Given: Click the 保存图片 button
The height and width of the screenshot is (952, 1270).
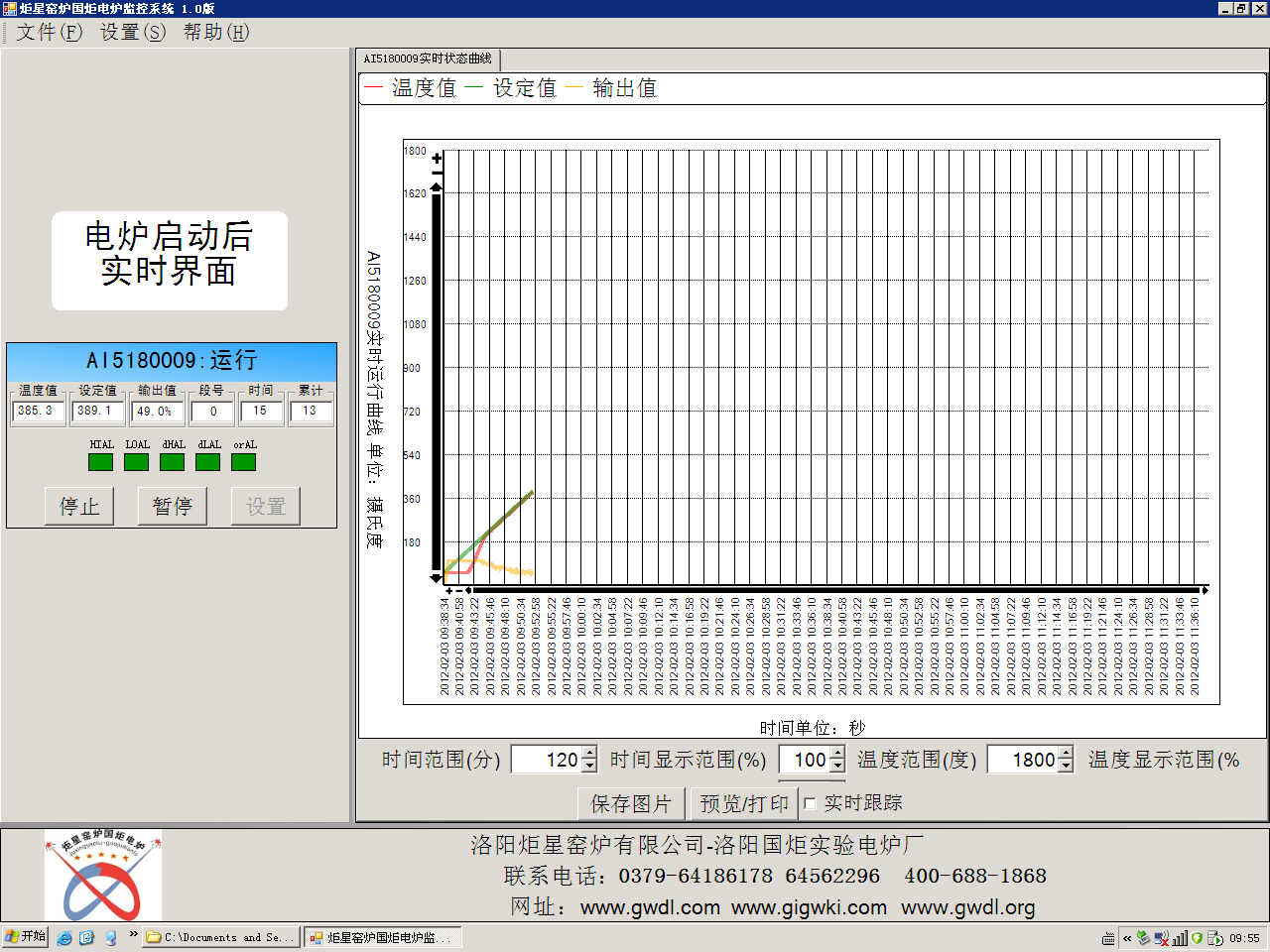Looking at the screenshot, I should [631, 803].
